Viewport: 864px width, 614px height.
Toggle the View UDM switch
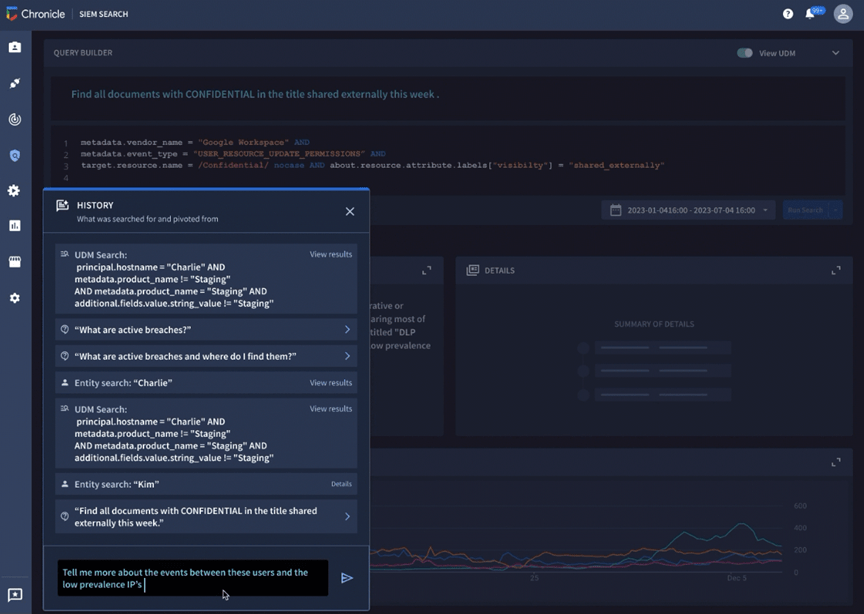(744, 53)
